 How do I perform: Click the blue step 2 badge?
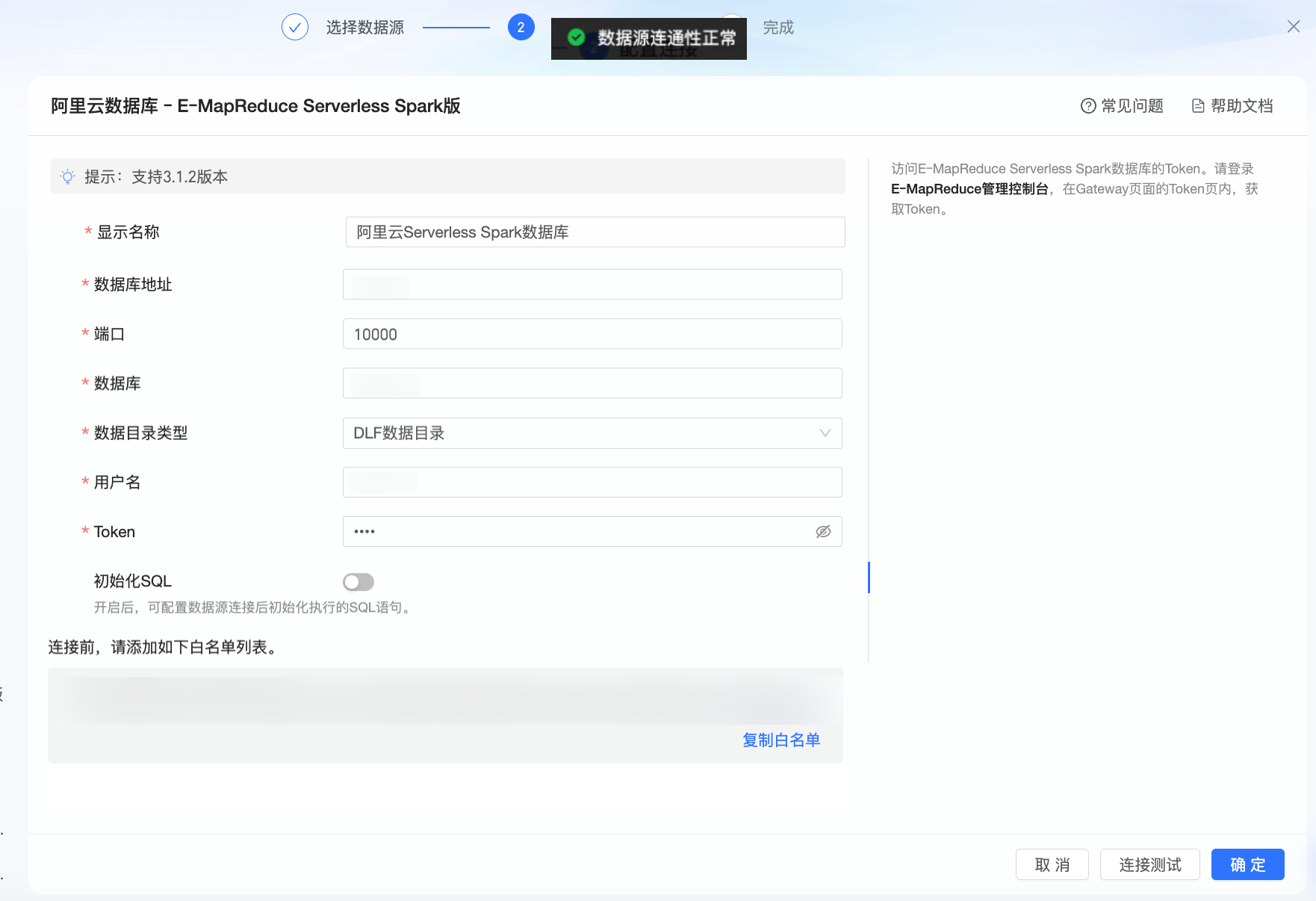[521, 26]
